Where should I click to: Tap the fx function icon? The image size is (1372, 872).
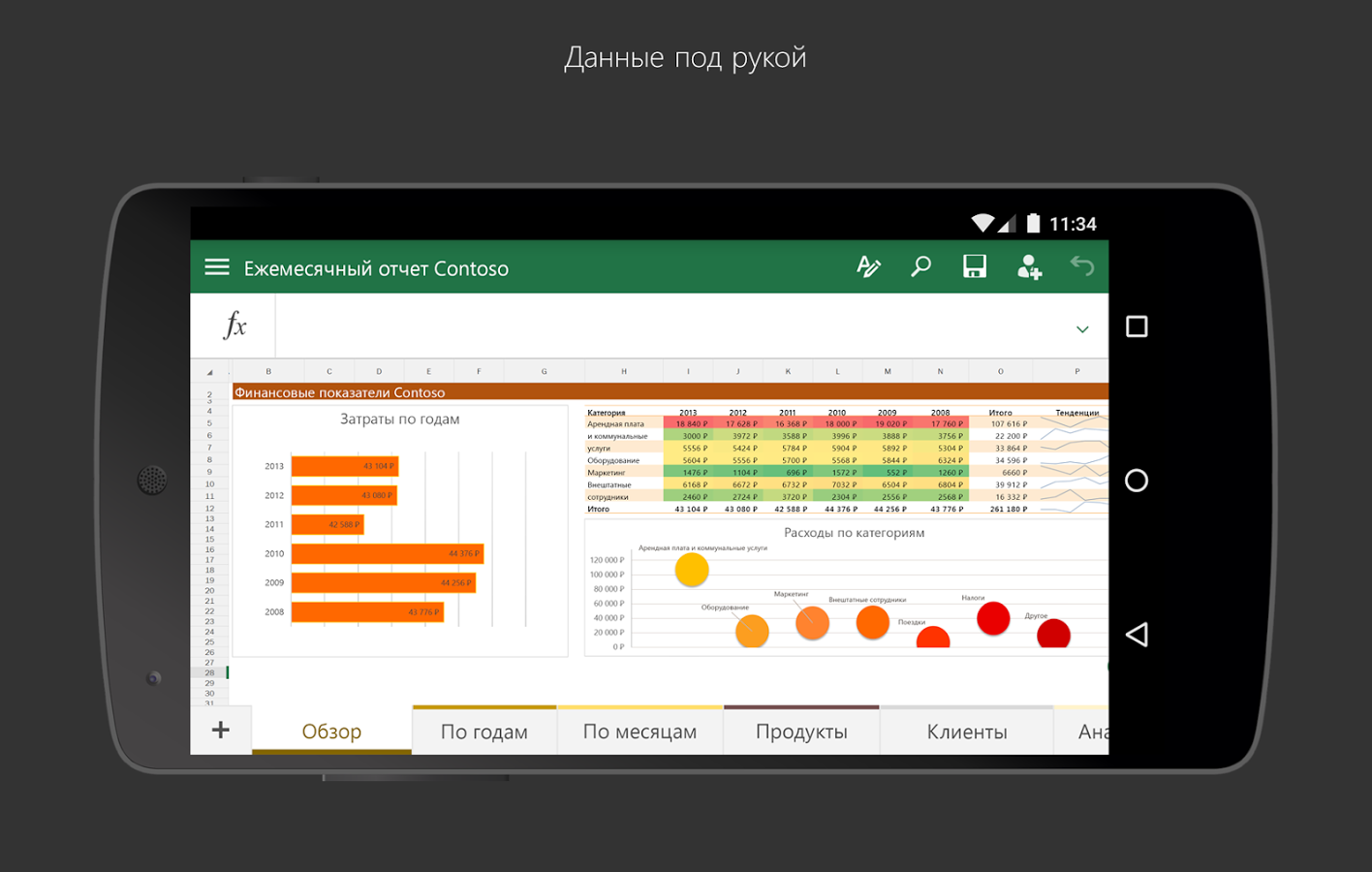coord(234,326)
